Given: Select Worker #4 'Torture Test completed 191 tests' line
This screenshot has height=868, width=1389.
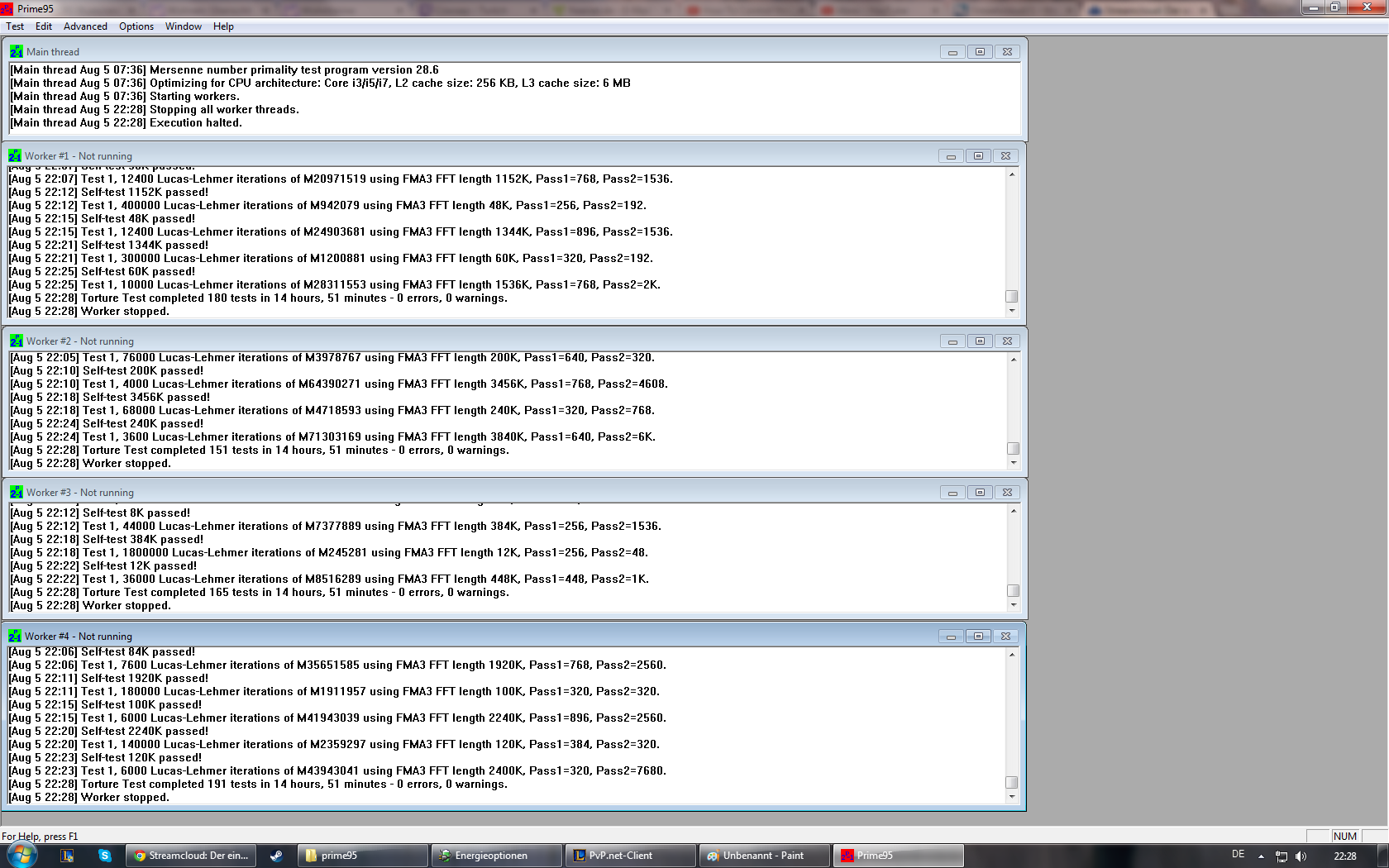Looking at the screenshot, I should [x=258, y=784].
